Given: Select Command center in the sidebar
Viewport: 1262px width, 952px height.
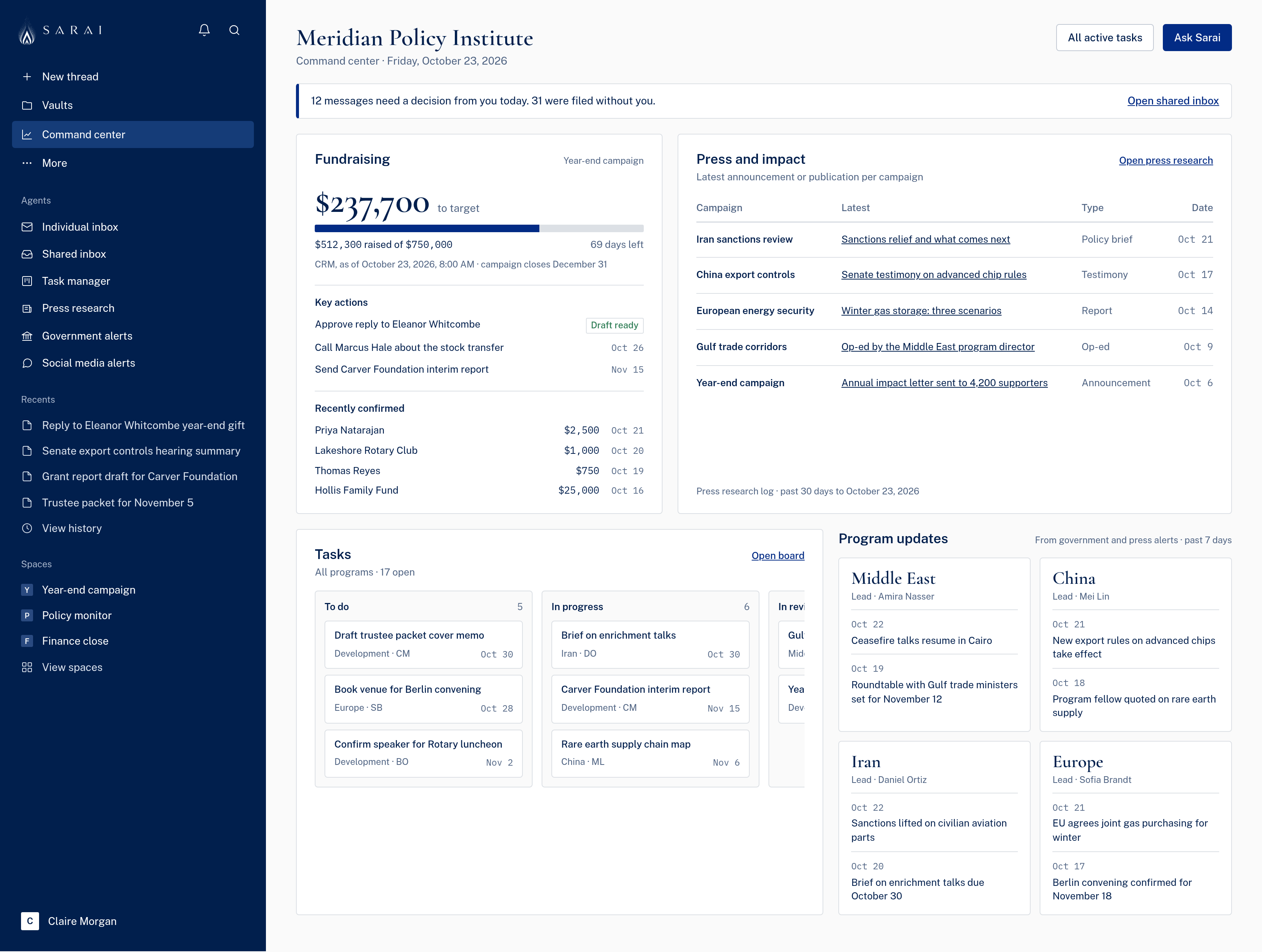Looking at the screenshot, I should tap(133, 134).
